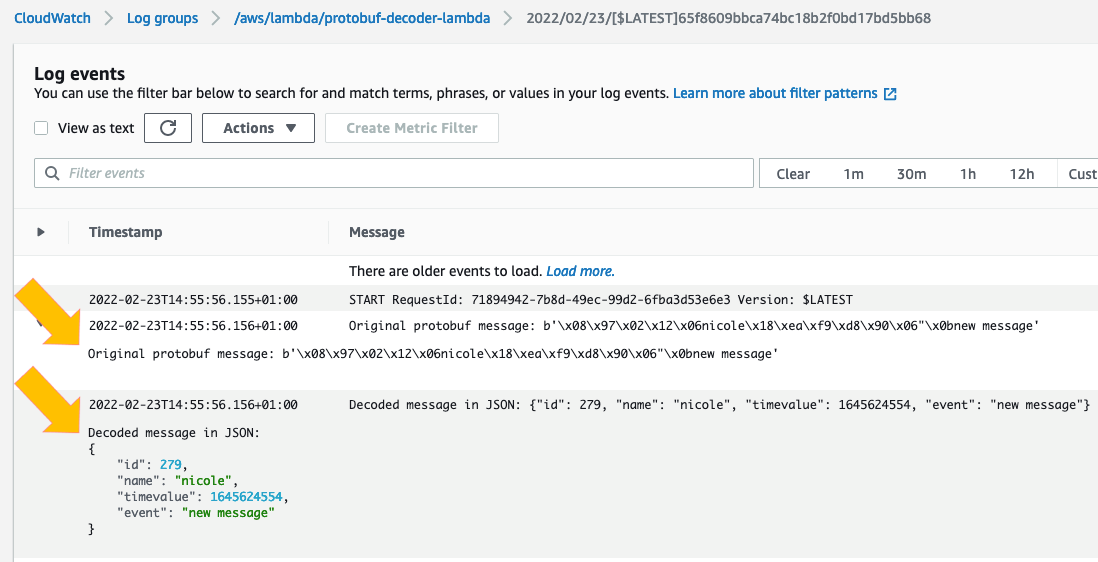The width and height of the screenshot is (1098, 562).
Task: Expand the START RequestId log row
Action: pyautogui.click(x=41, y=299)
